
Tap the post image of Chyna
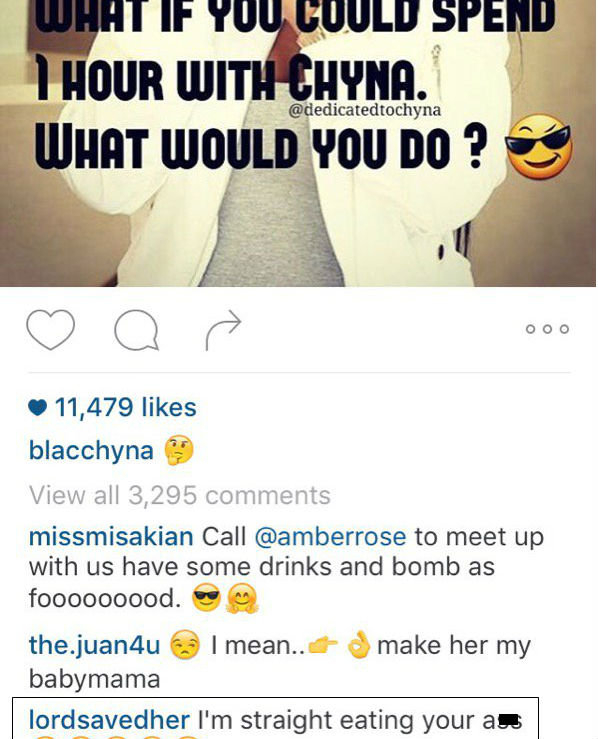tap(298, 143)
